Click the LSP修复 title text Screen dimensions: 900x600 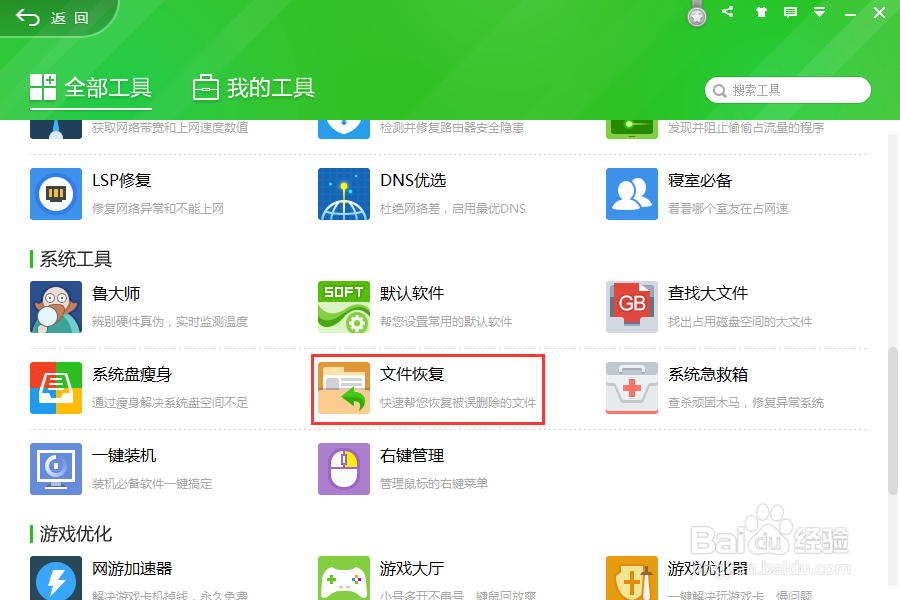tap(122, 180)
